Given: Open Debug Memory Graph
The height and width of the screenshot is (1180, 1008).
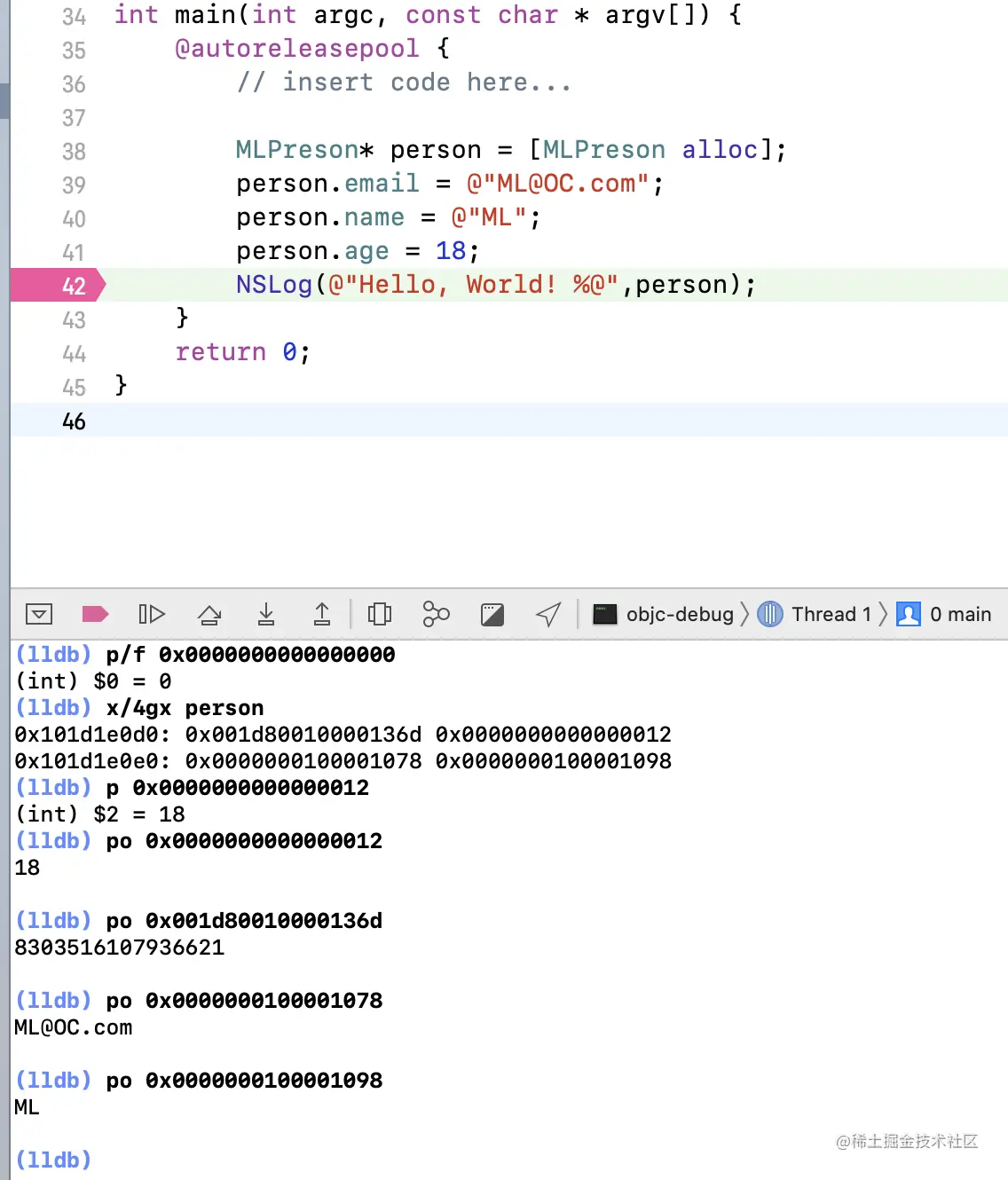Looking at the screenshot, I should click(x=436, y=614).
